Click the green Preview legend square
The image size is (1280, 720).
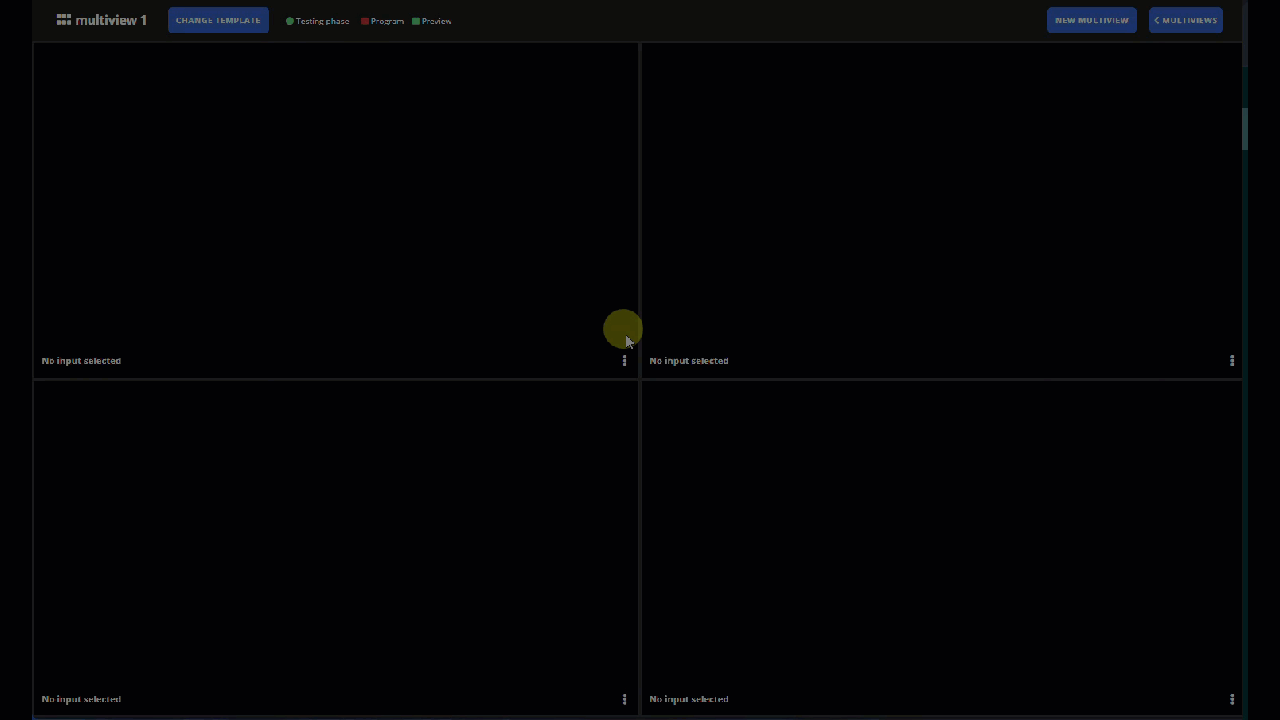[416, 21]
